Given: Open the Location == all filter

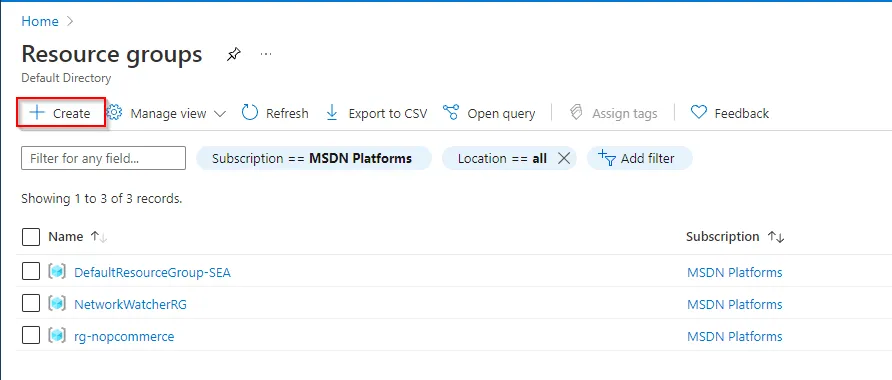Looking at the screenshot, I should 502,158.
